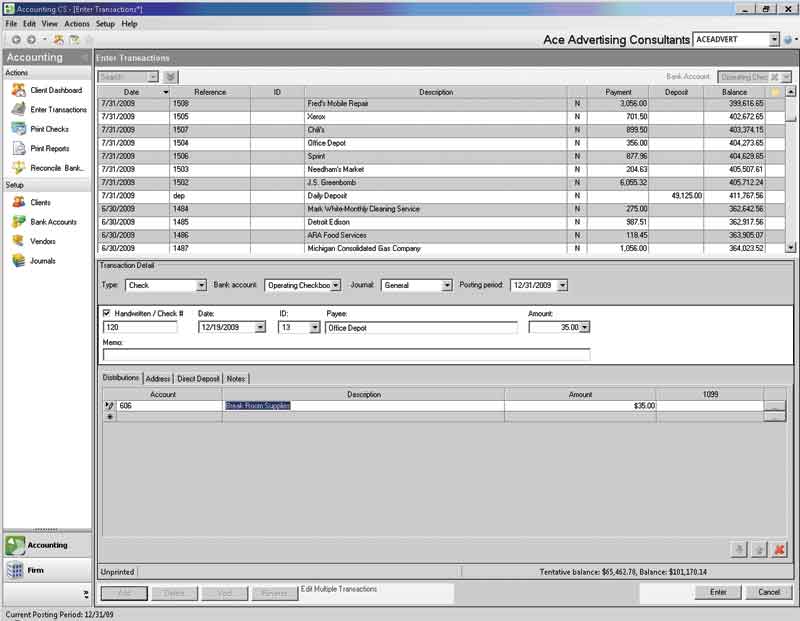Screen dimensions: 800x621
Task: Click red X delete distribution icon
Action: [x=779, y=550]
